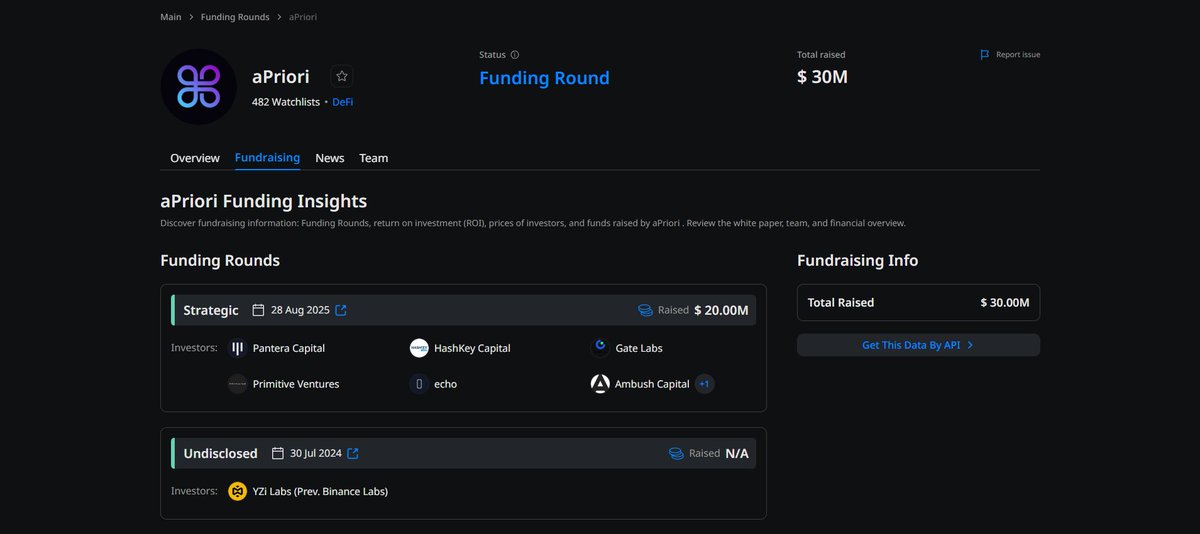Click the echo investor logo icon
Viewport: 1200px width, 534px height.
pos(419,384)
